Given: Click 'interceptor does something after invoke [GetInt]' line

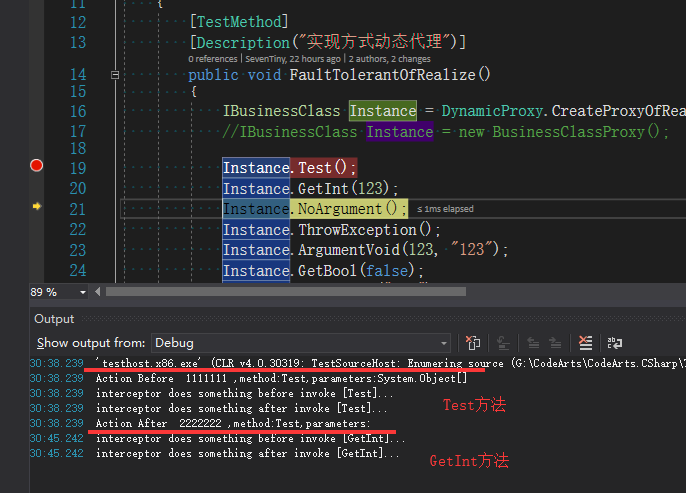Looking at the screenshot, I should point(247,453).
